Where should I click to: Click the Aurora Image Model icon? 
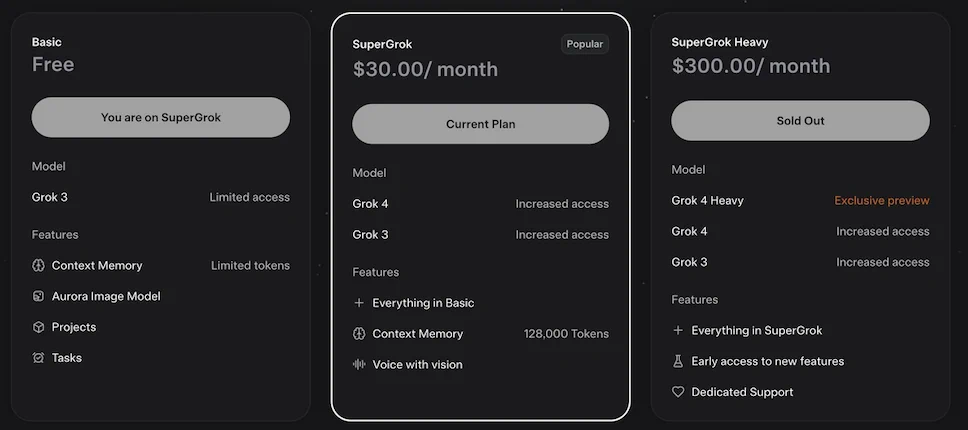pos(38,296)
